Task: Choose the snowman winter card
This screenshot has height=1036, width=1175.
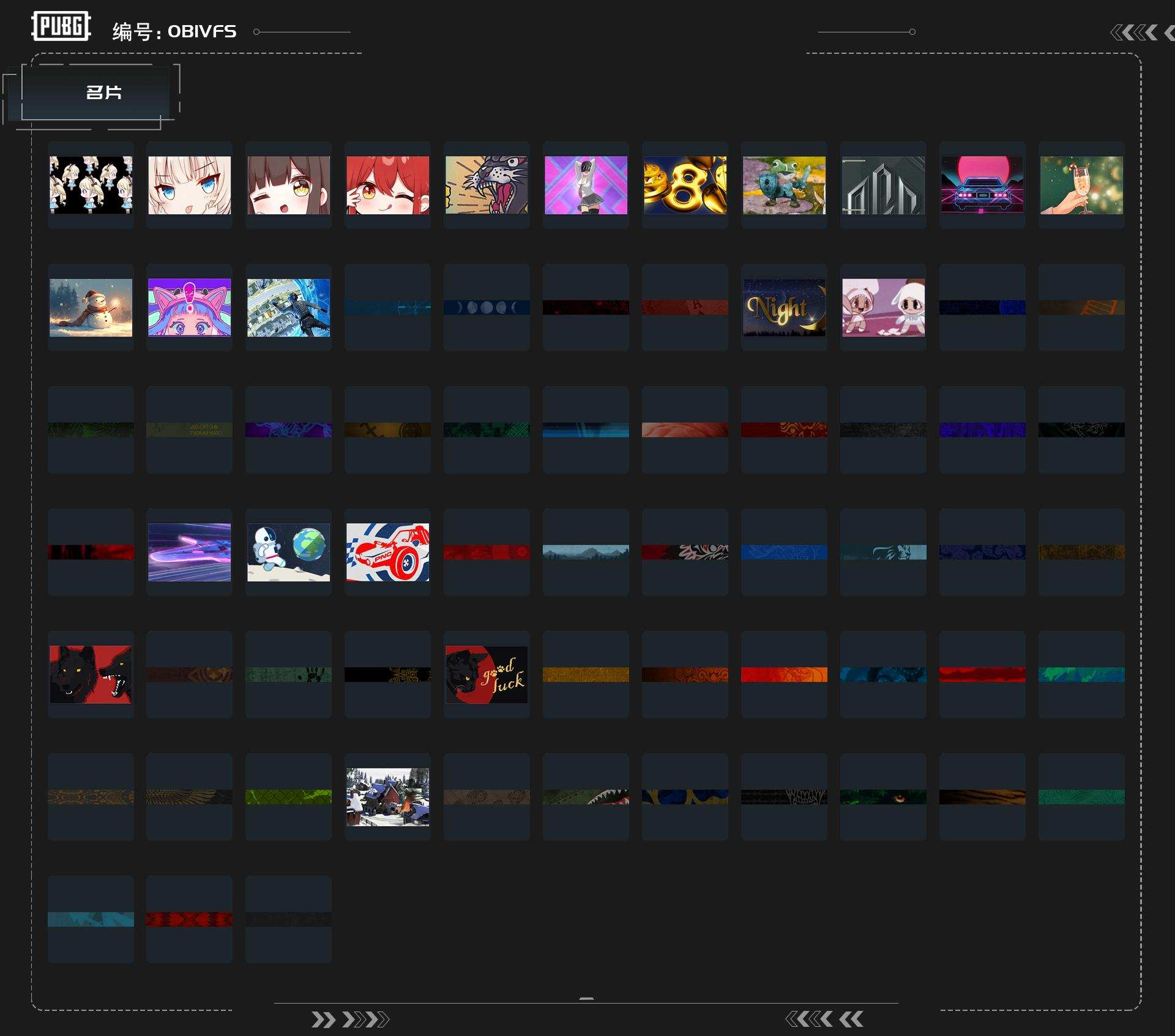Action: click(x=91, y=307)
